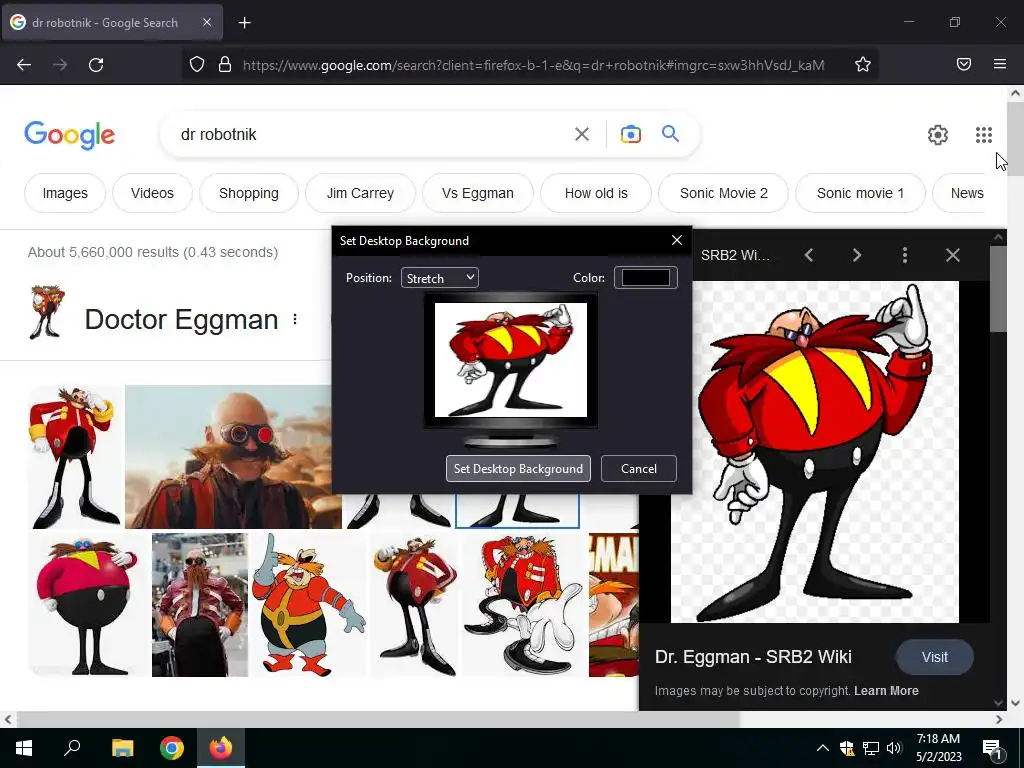The width and height of the screenshot is (1024, 768).
Task: Select the Videos filter chip
Action: 152,193
